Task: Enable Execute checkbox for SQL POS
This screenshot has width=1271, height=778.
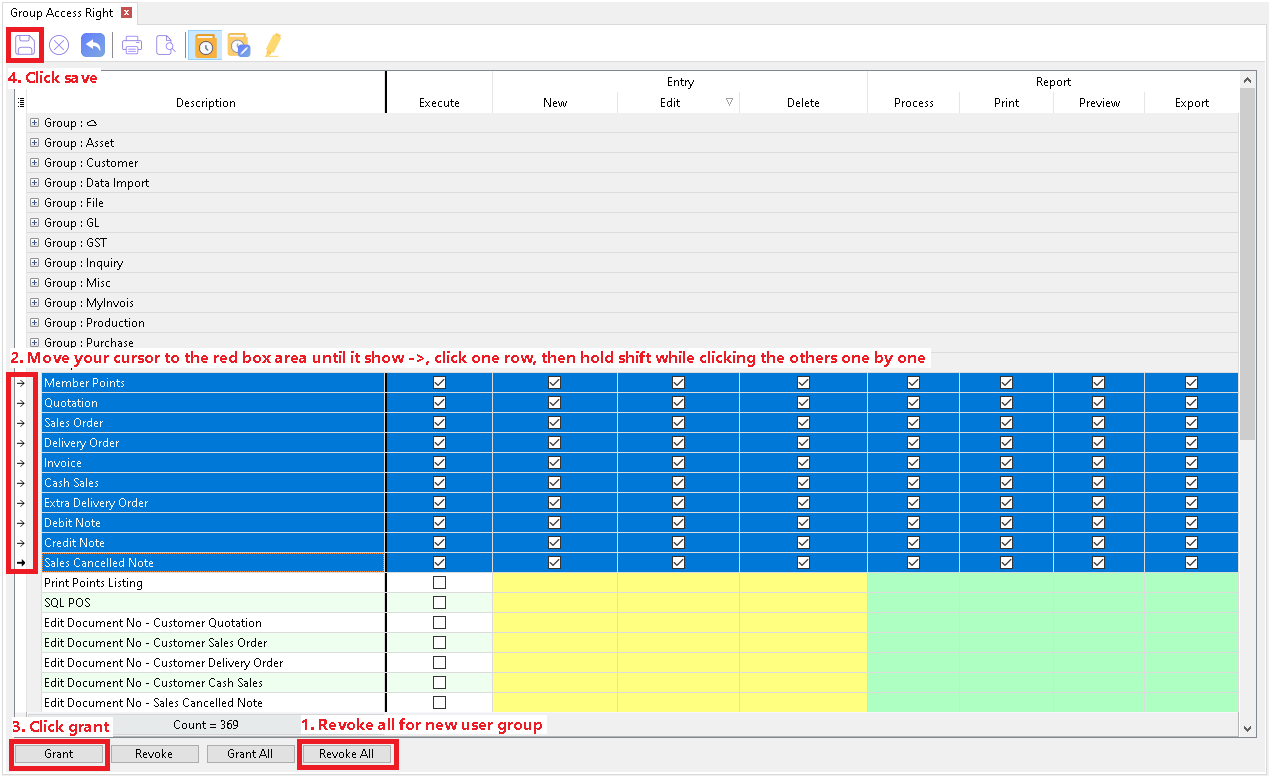Action: tap(439, 602)
